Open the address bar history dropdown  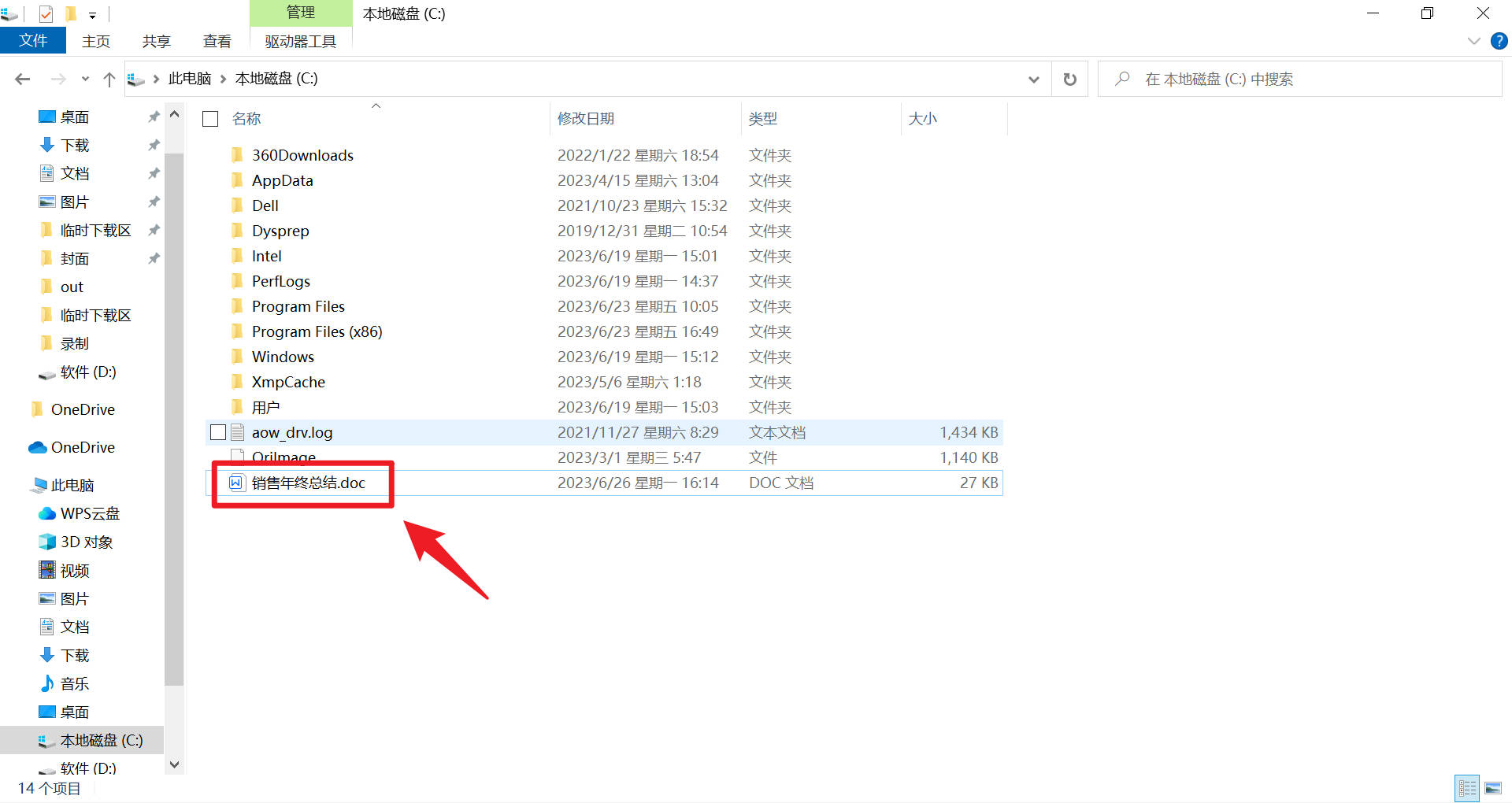pos(1033,79)
